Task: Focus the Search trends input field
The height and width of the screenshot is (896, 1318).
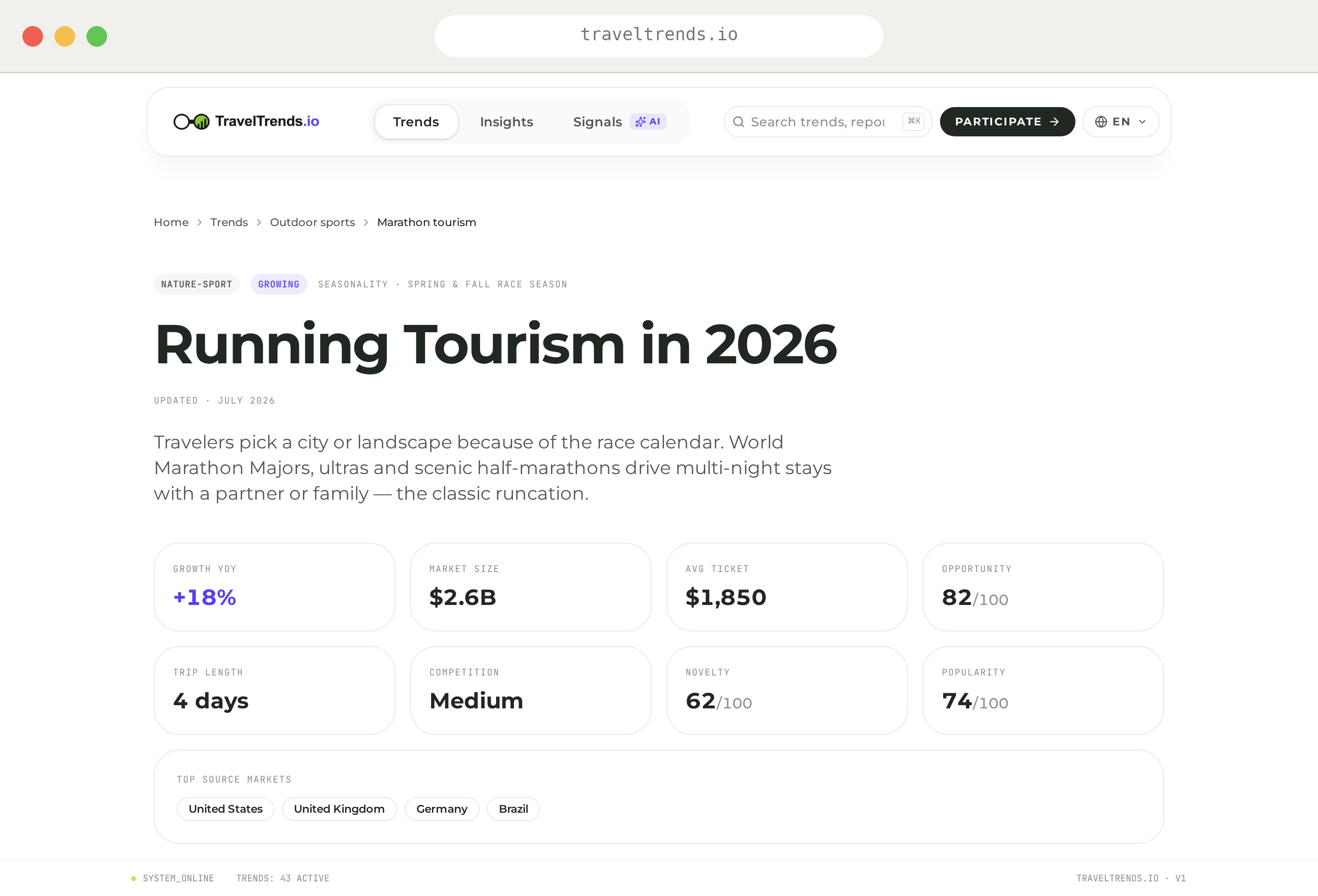Action: point(827,122)
